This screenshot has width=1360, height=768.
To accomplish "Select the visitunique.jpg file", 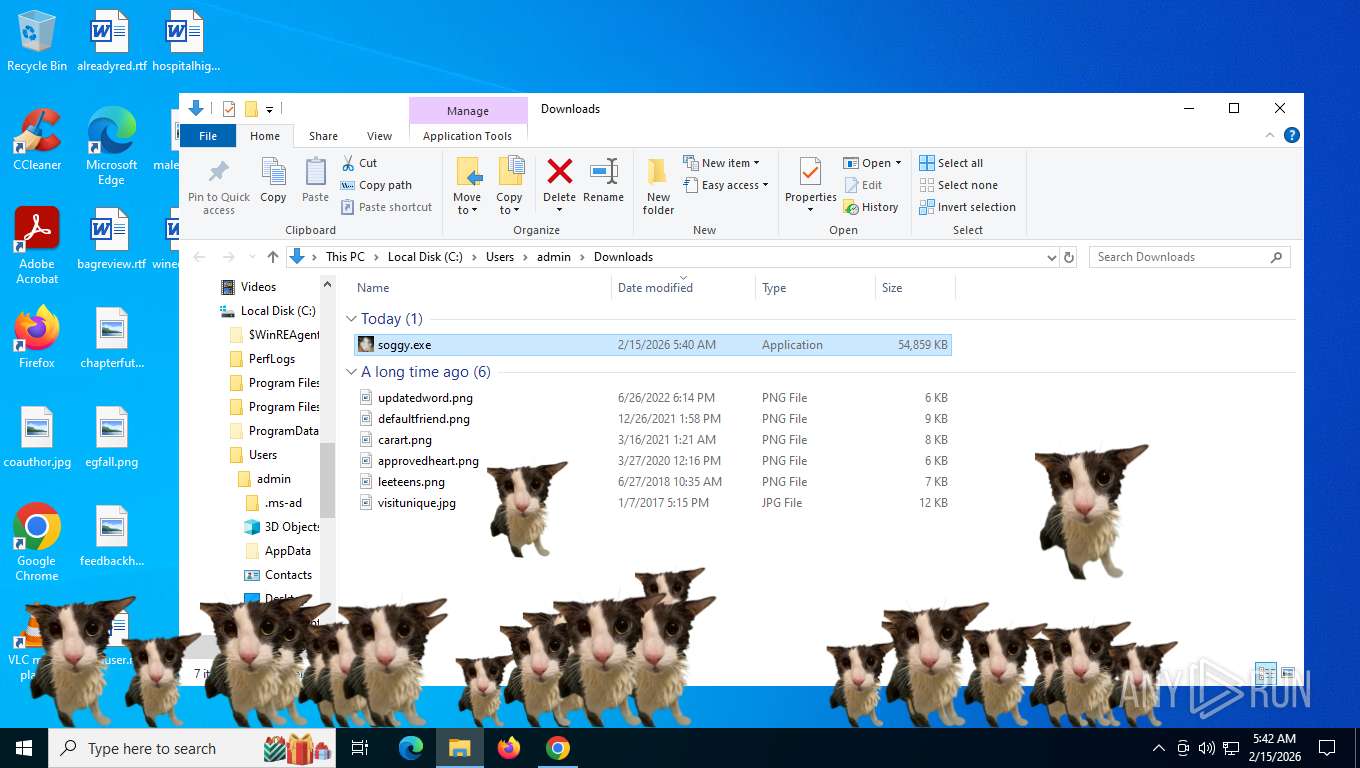I will (653, 503).
